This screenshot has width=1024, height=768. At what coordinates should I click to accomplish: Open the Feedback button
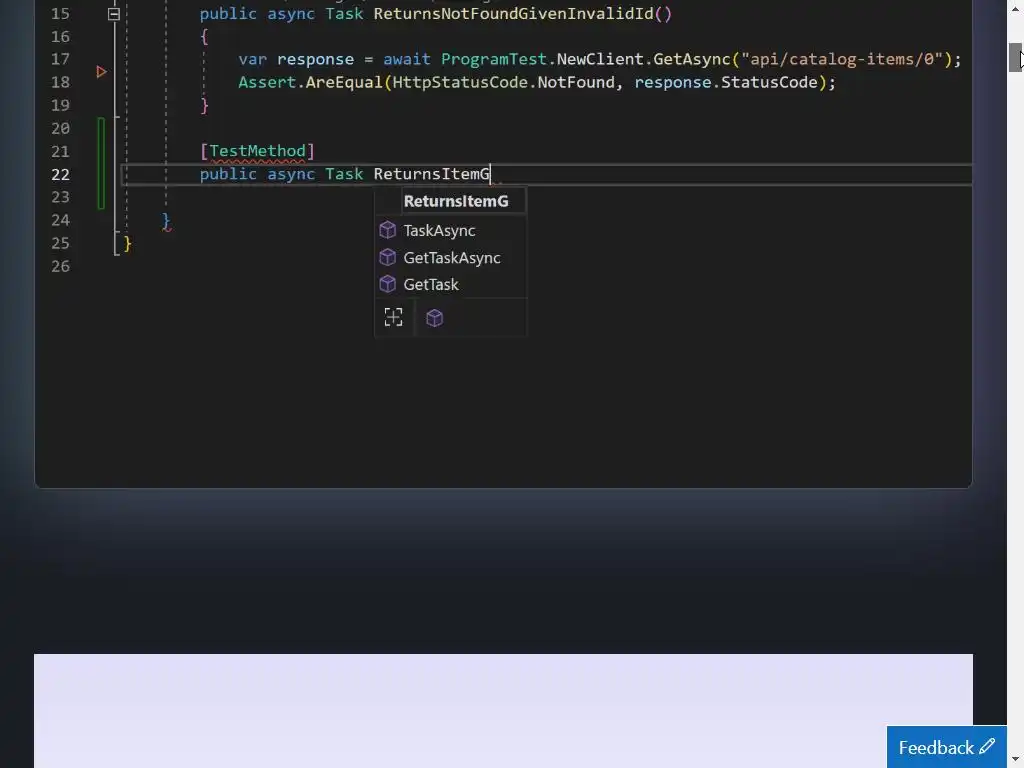pos(946,747)
